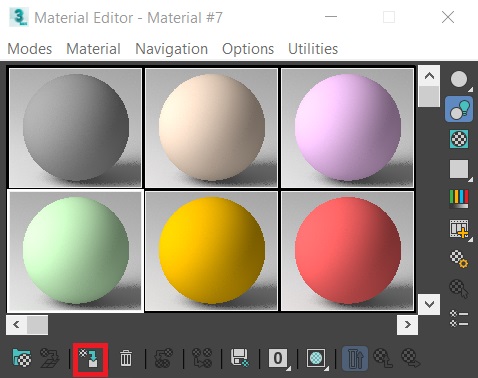Click Put Material to Scene icon
The image size is (478, 378).
(x=50, y=358)
